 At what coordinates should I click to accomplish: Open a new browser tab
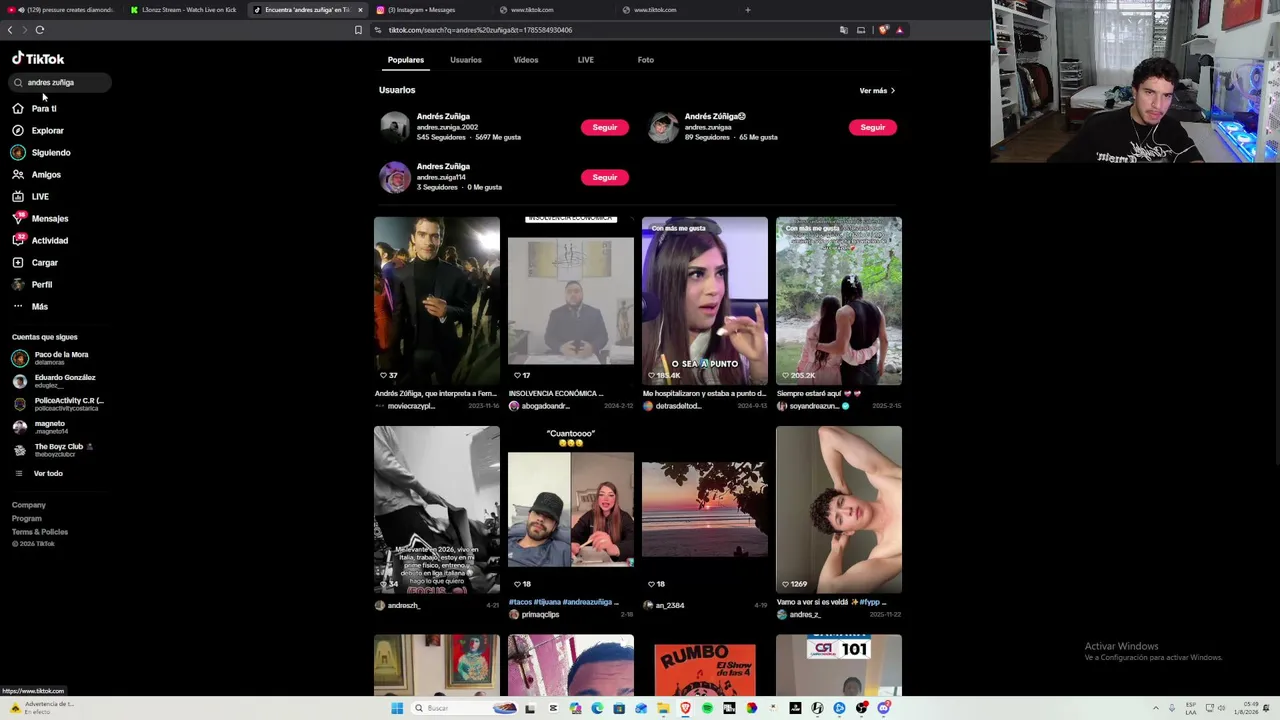pyautogui.click(x=748, y=10)
